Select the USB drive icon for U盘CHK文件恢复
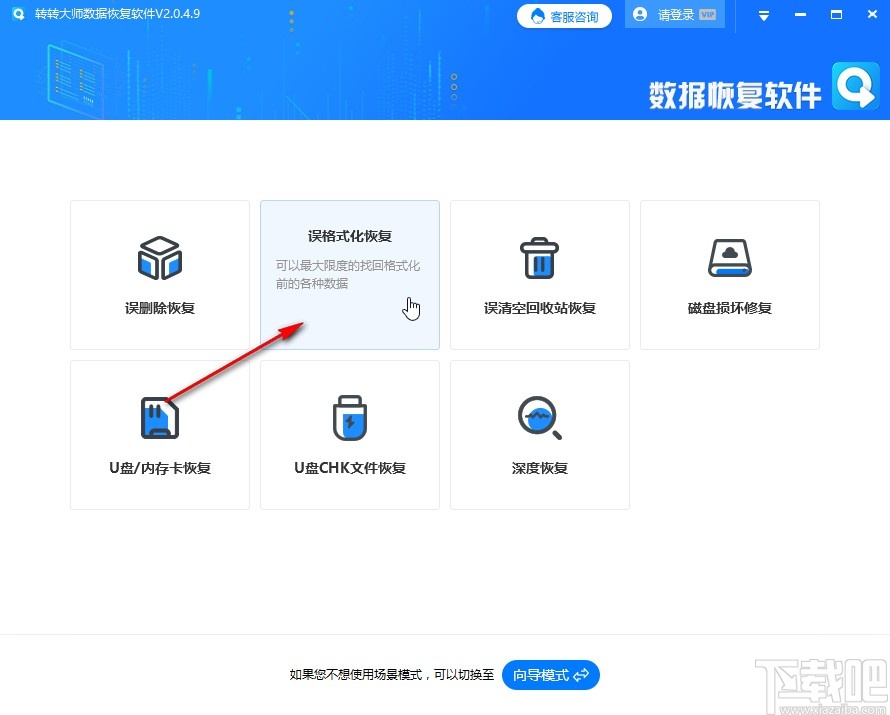This screenshot has height=715, width=890. tap(349, 418)
